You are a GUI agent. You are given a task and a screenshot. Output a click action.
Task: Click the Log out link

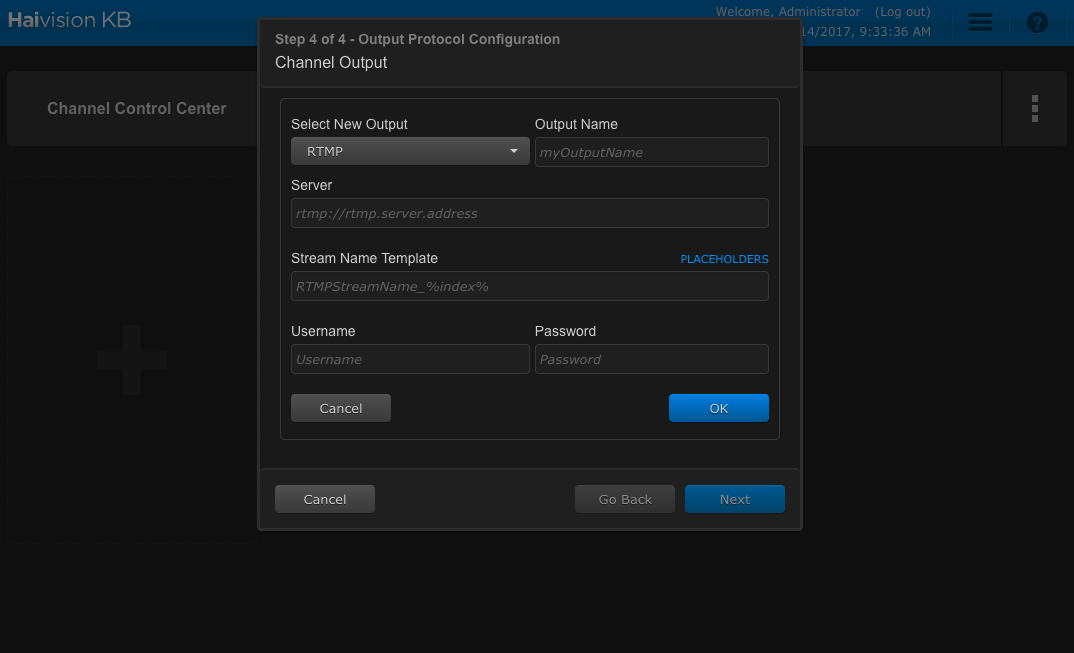pos(902,12)
